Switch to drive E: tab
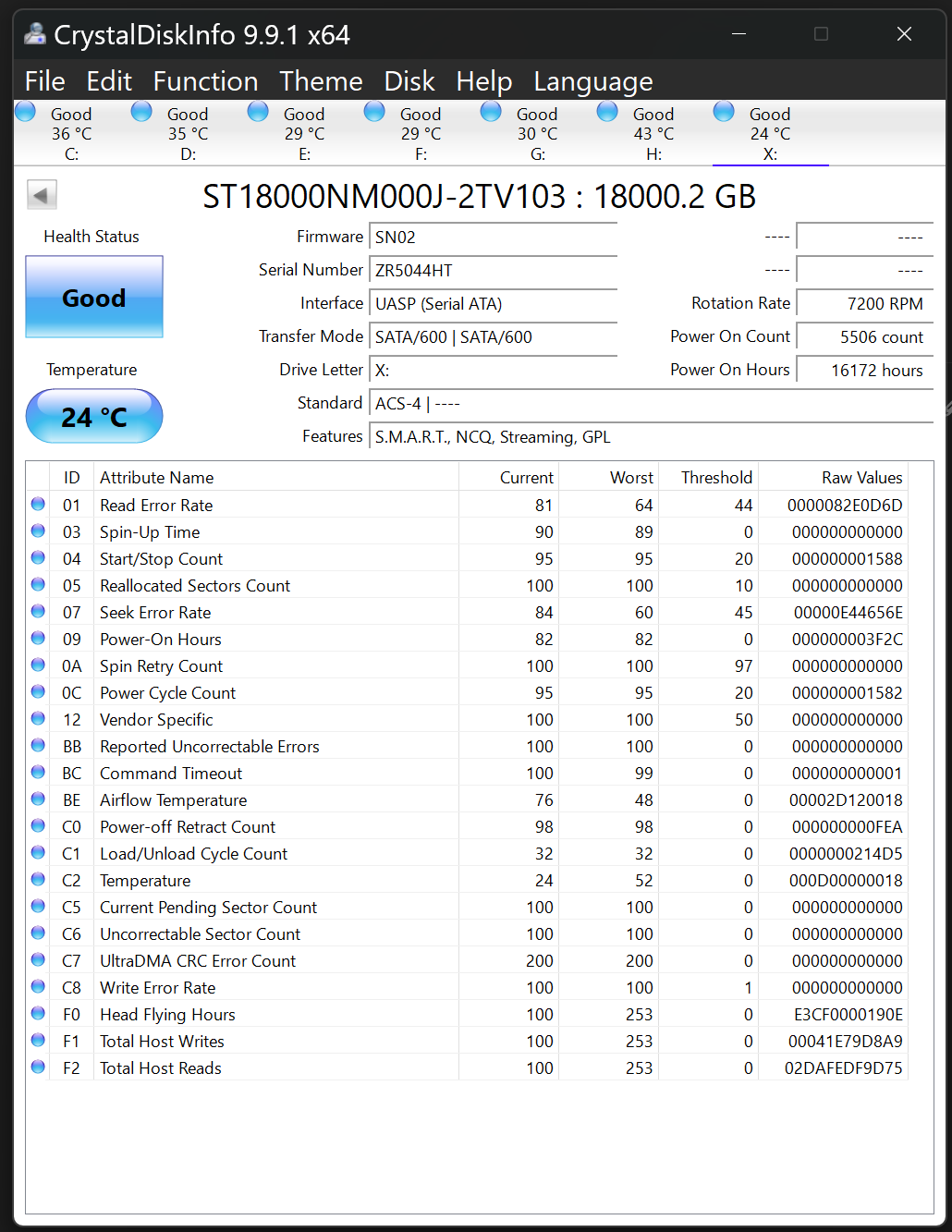 pos(304,133)
